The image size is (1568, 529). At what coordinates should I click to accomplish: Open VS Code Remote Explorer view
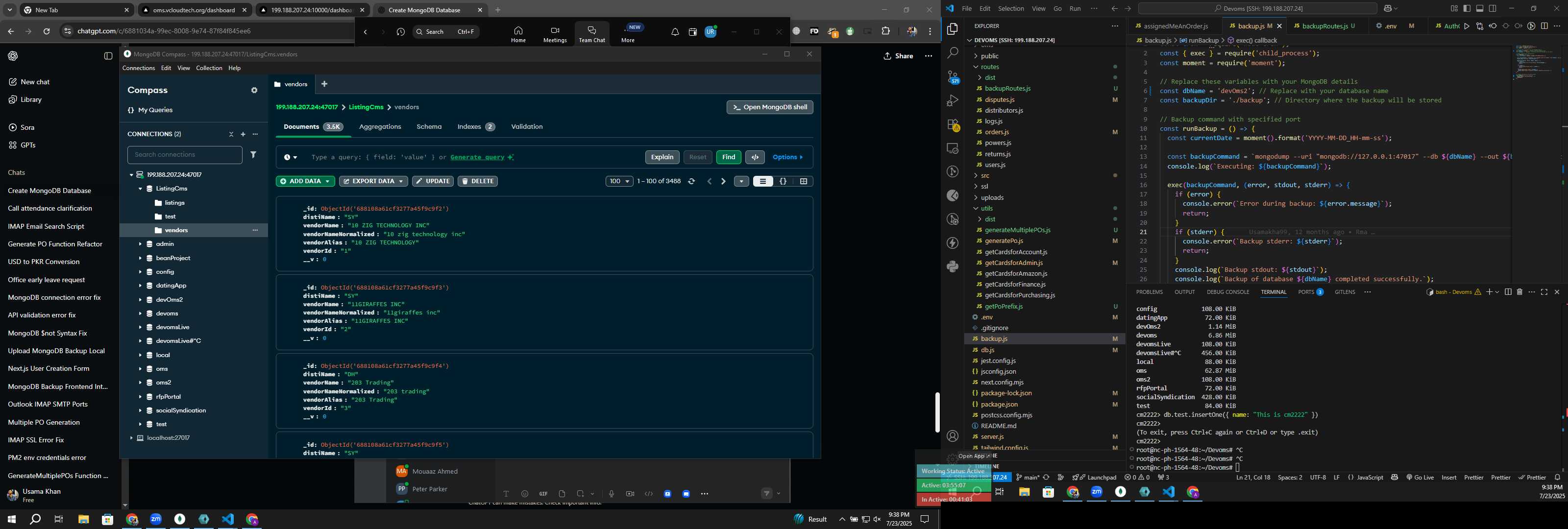(953, 148)
